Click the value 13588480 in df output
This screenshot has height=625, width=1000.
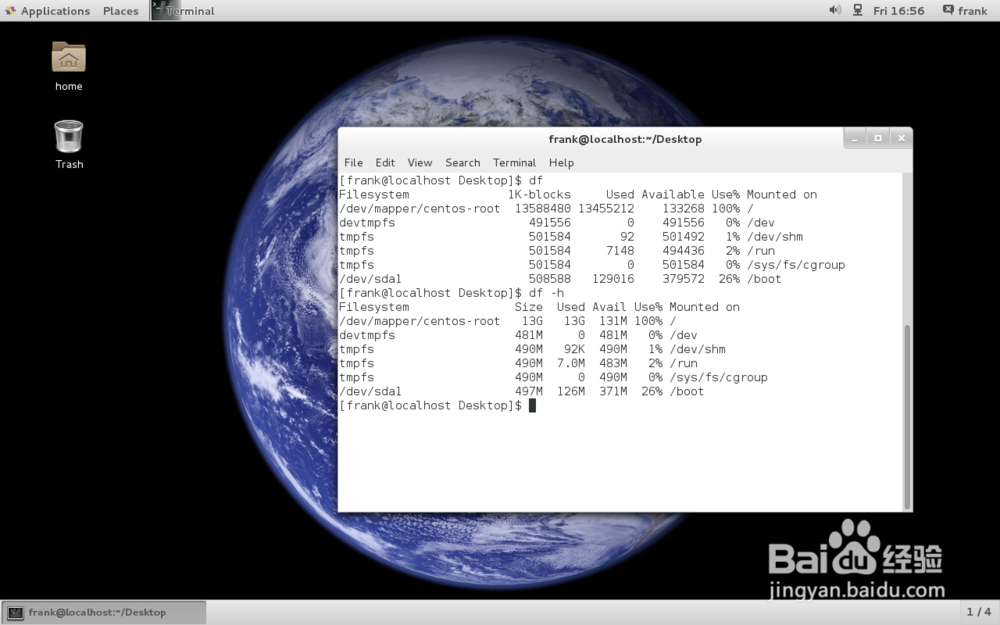pos(543,209)
